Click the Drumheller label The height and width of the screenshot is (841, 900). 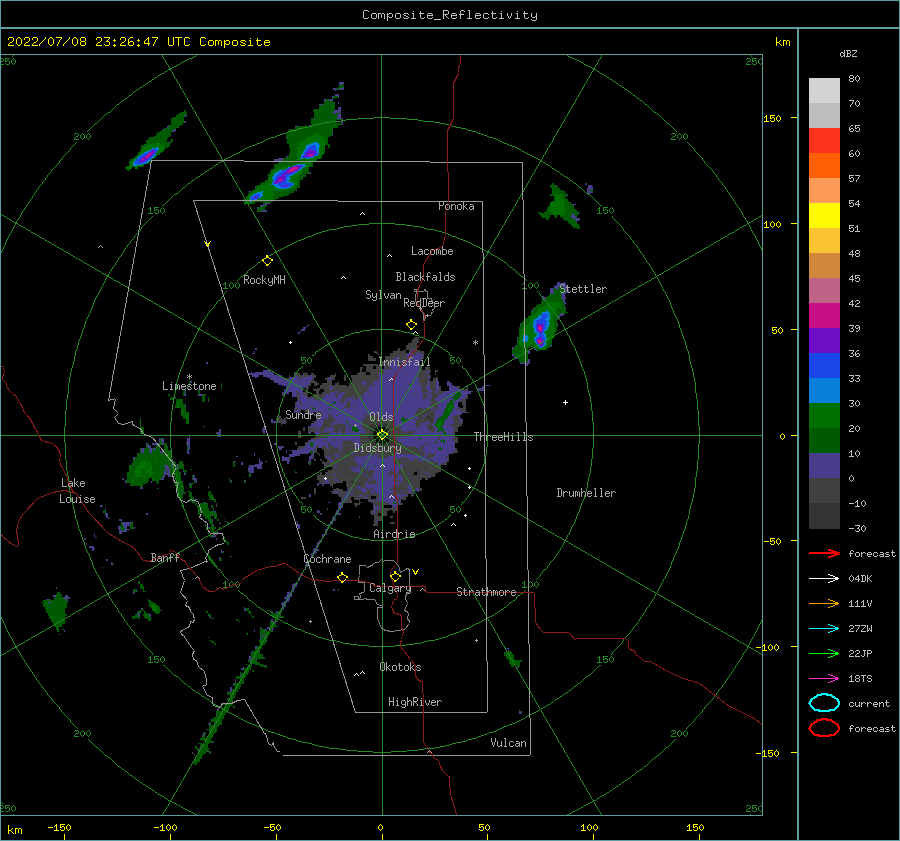586,493
